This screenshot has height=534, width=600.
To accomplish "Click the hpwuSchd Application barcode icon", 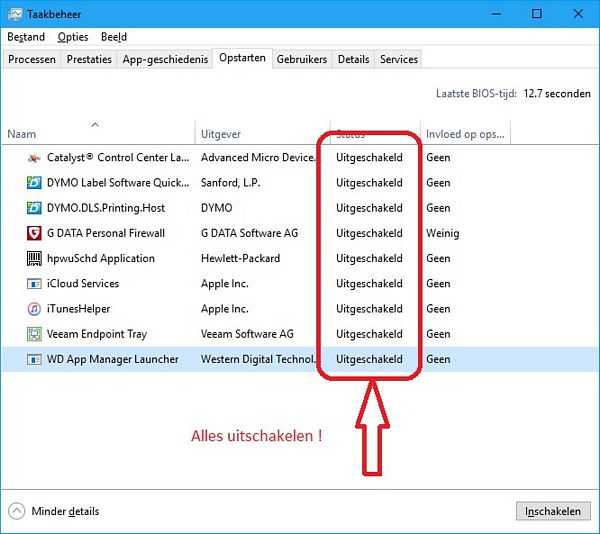I will point(34,259).
